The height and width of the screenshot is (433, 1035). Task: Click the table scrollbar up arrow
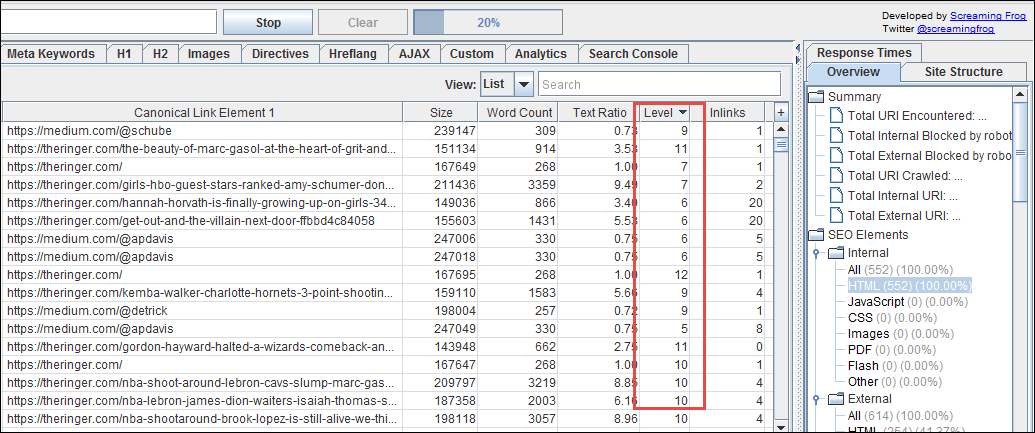click(780, 130)
